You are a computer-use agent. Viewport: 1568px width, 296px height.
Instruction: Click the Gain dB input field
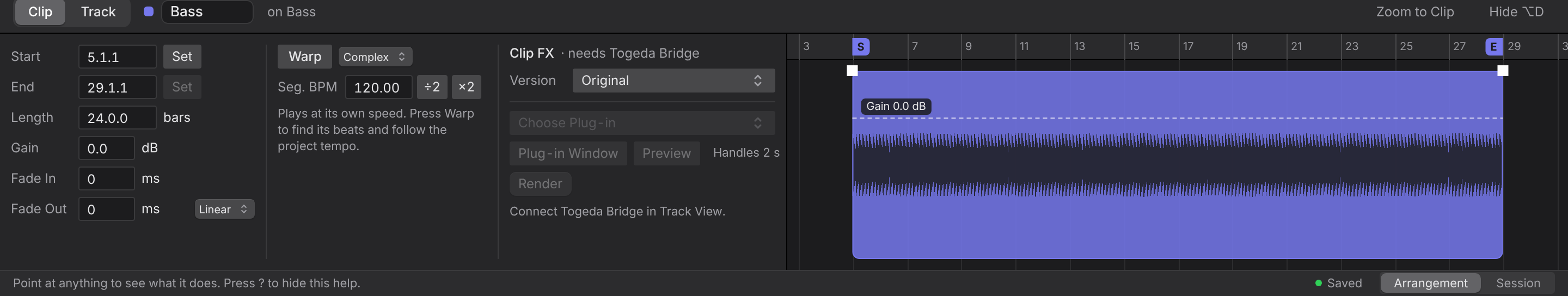click(x=107, y=149)
